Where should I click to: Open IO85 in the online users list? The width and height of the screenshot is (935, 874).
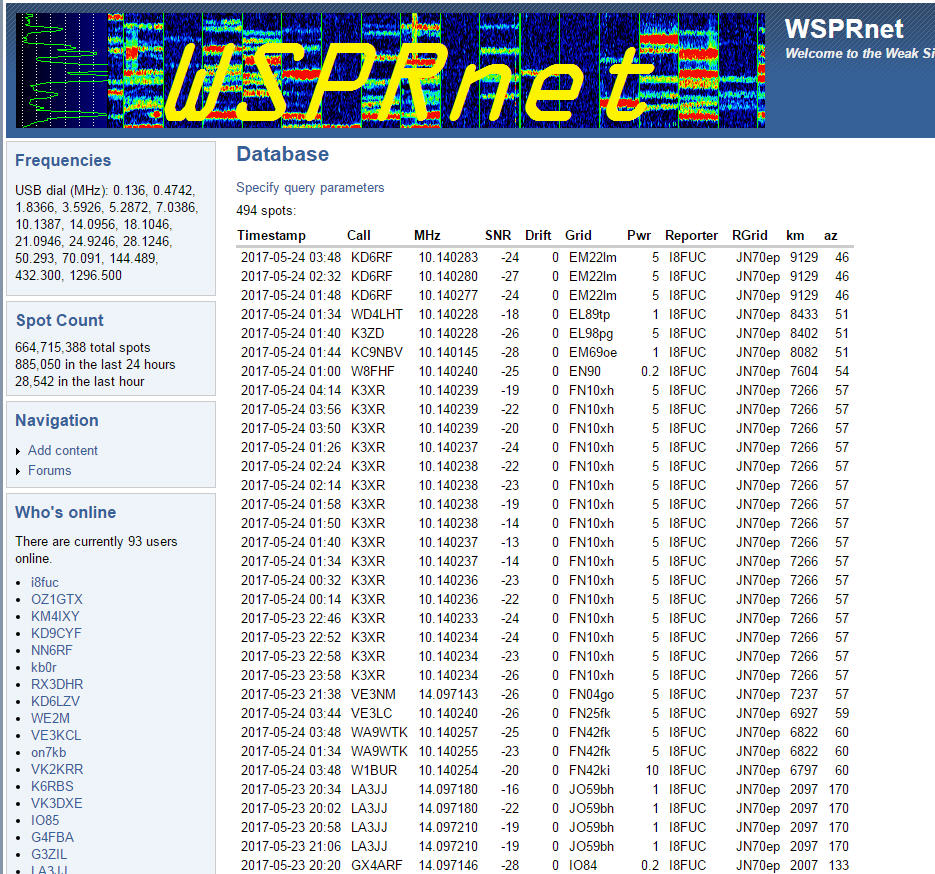pos(45,820)
